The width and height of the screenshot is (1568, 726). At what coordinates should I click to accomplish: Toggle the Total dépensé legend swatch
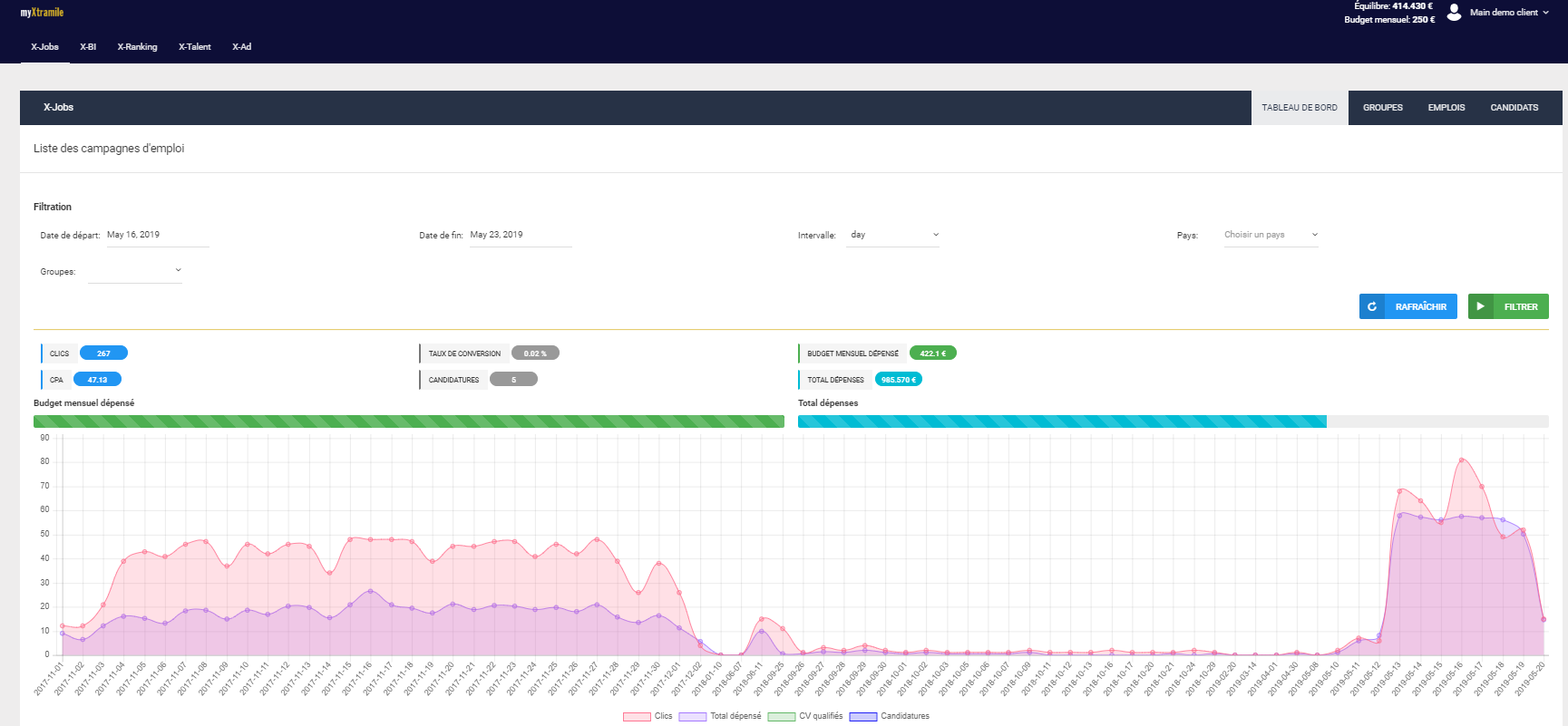click(x=693, y=716)
